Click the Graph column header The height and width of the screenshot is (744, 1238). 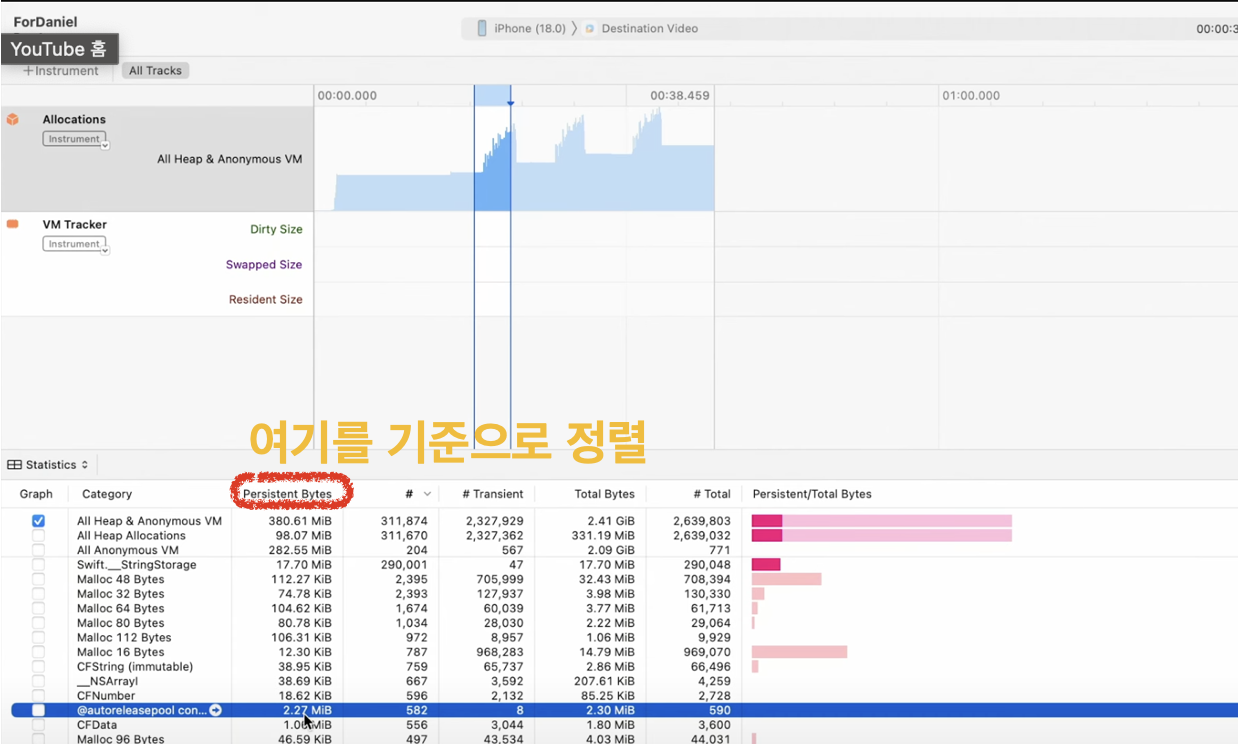[36, 494]
